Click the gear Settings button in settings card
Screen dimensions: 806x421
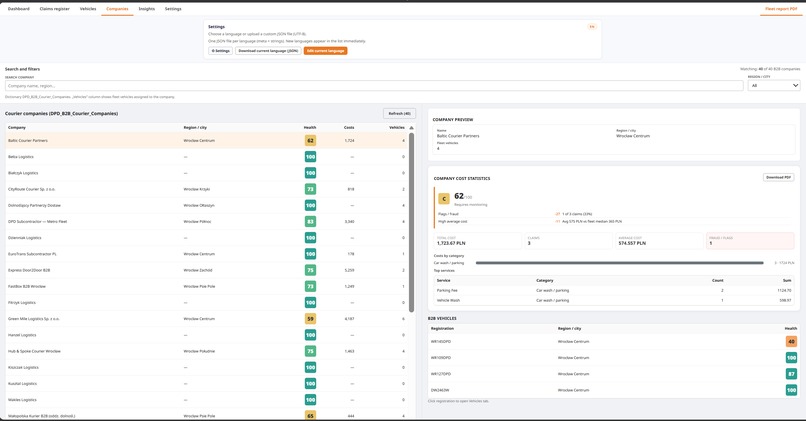click(x=221, y=51)
